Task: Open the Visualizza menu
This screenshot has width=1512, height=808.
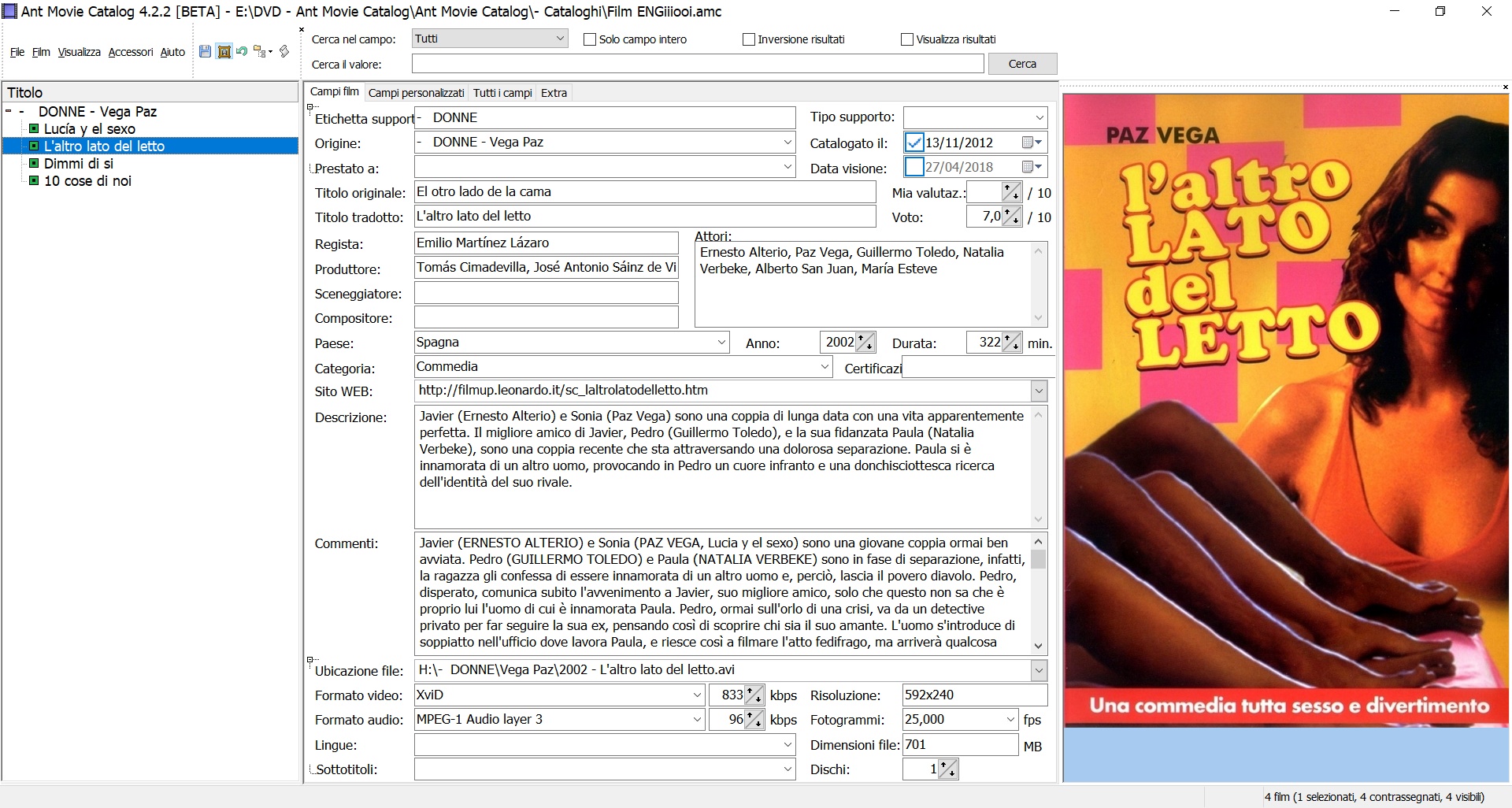Action: point(79,52)
